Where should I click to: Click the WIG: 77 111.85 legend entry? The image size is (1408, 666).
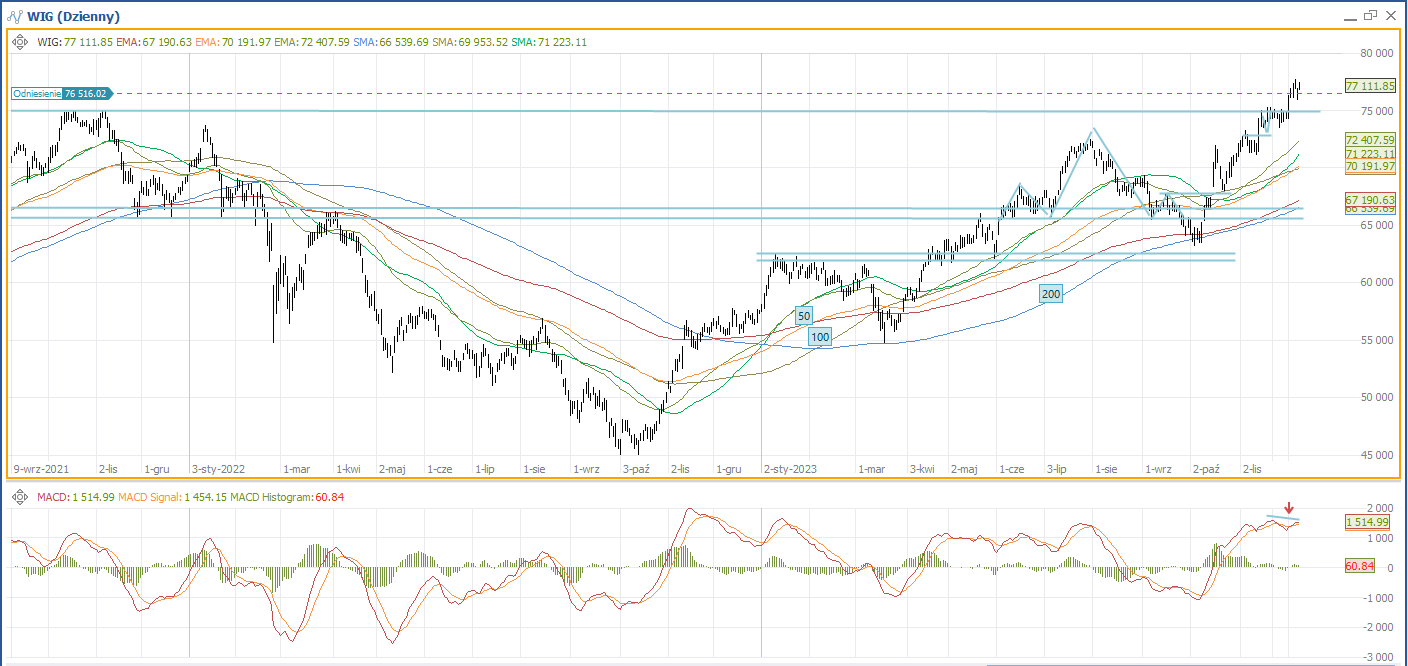[75, 42]
